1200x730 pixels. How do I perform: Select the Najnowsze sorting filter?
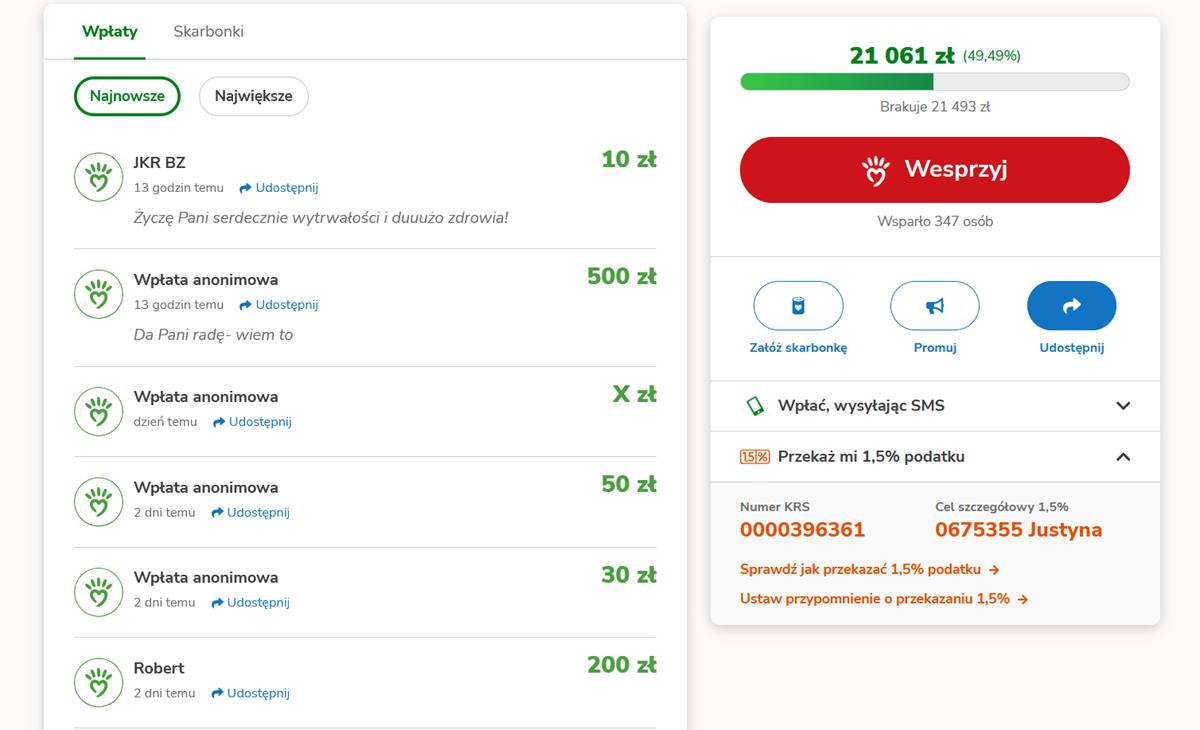(127, 97)
